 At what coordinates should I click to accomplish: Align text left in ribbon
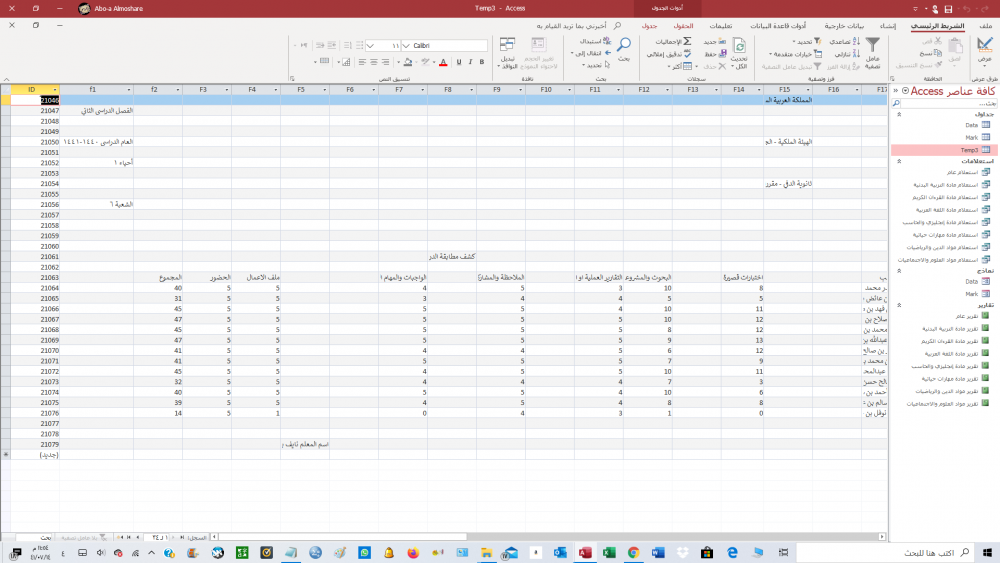coord(362,62)
